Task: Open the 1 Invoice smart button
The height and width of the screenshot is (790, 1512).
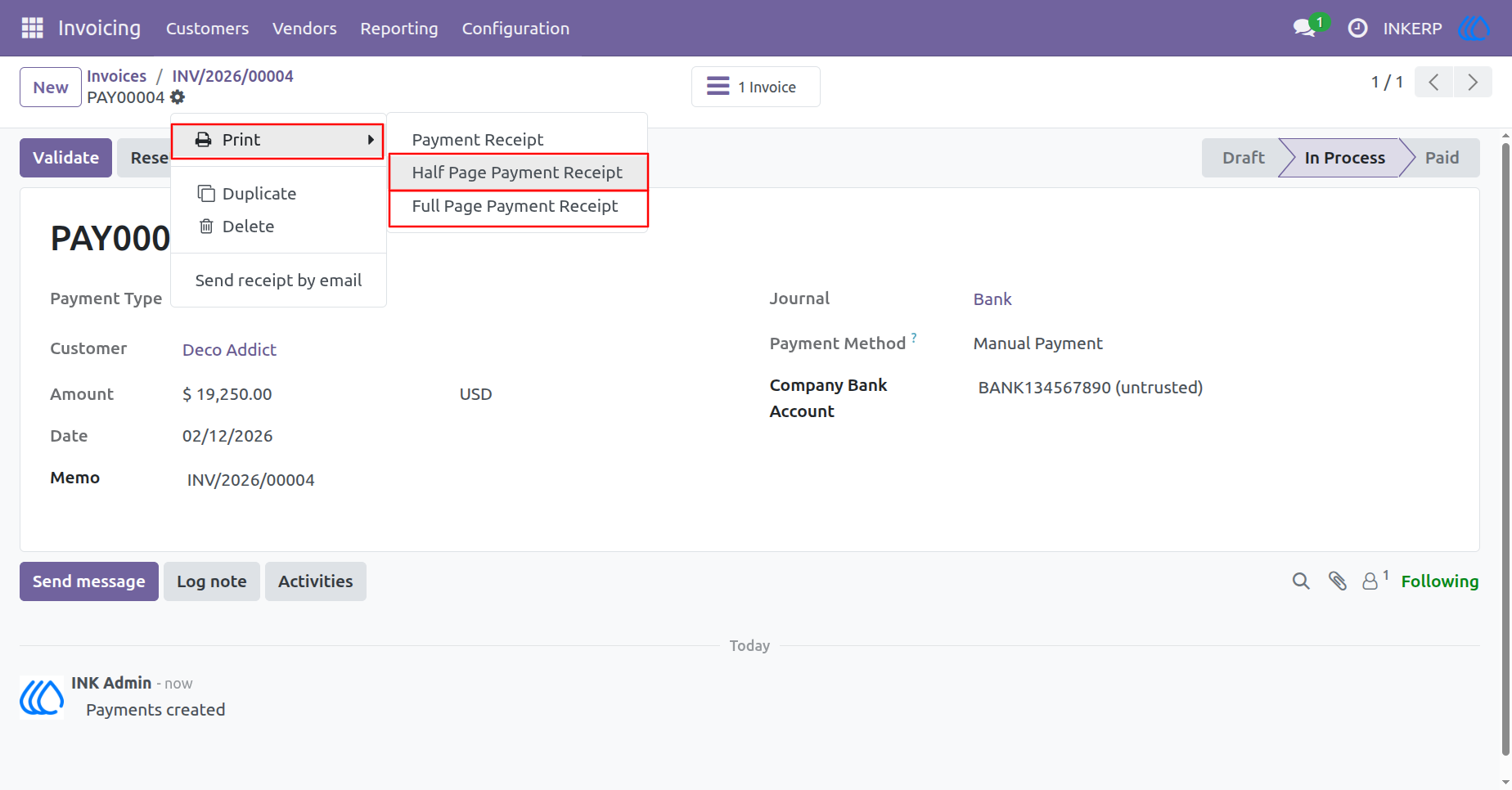Action: tap(755, 87)
